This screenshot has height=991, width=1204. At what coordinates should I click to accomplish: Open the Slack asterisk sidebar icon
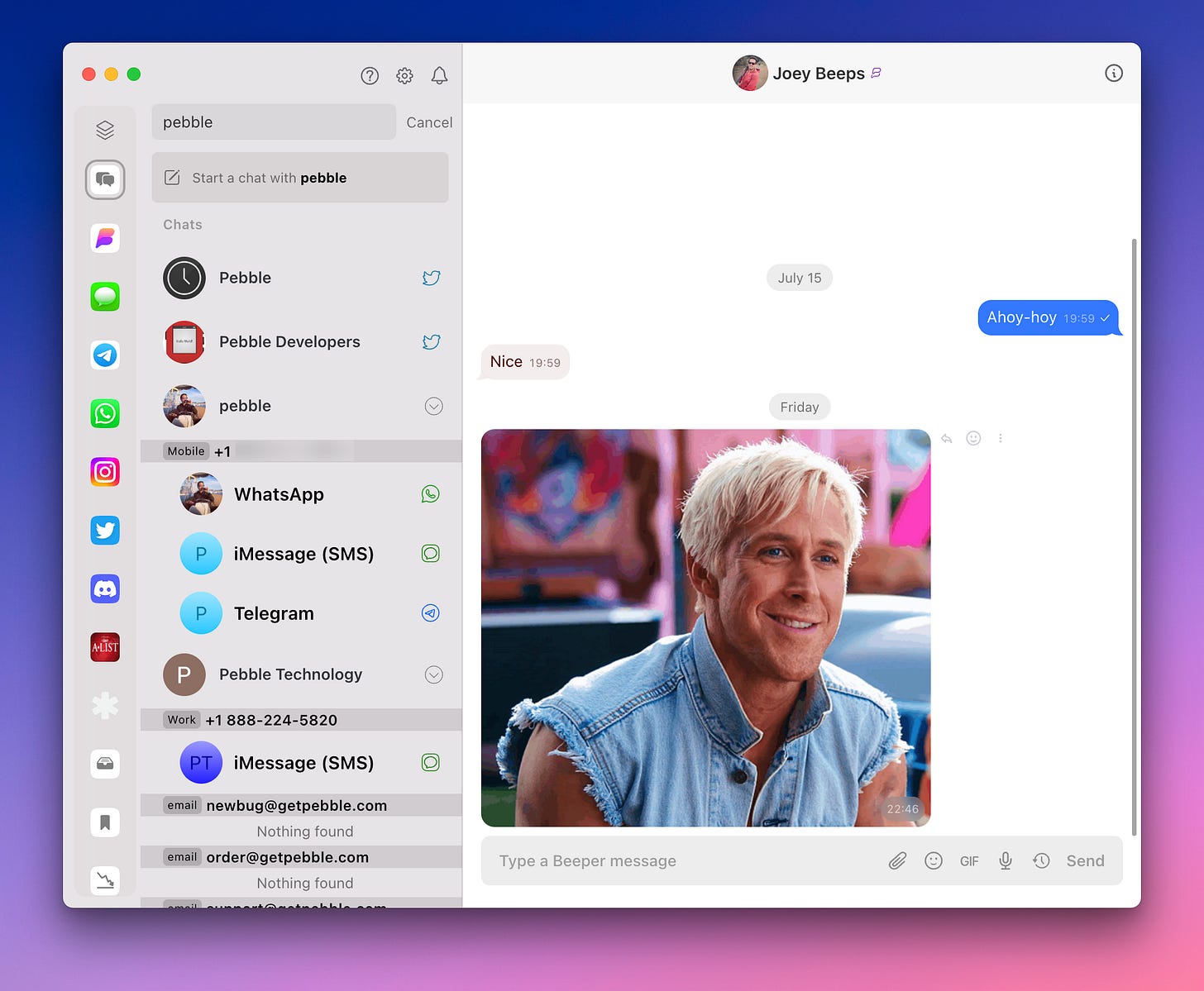pyautogui.click(x=105, y=706)
